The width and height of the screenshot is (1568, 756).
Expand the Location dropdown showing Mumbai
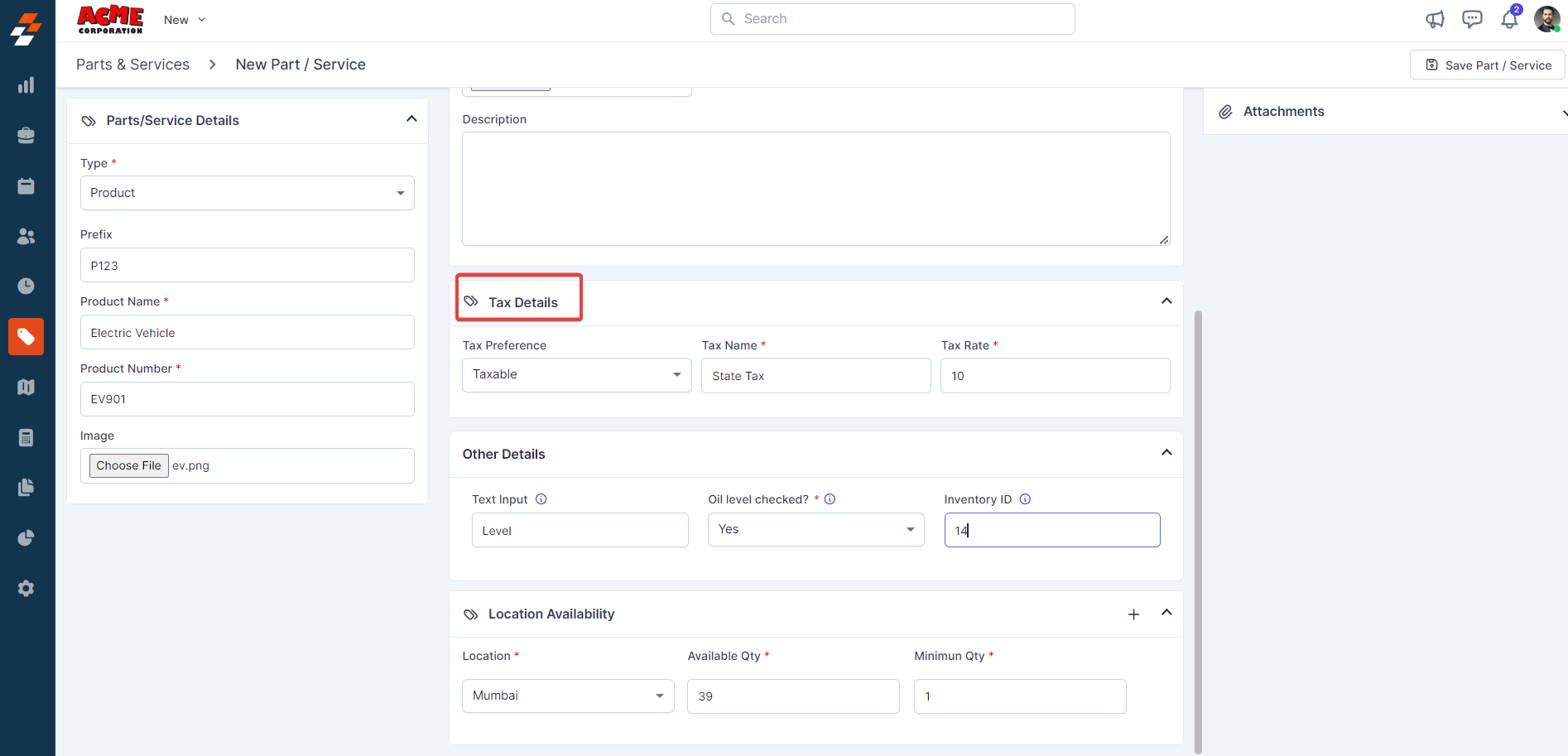pos(568,696)
